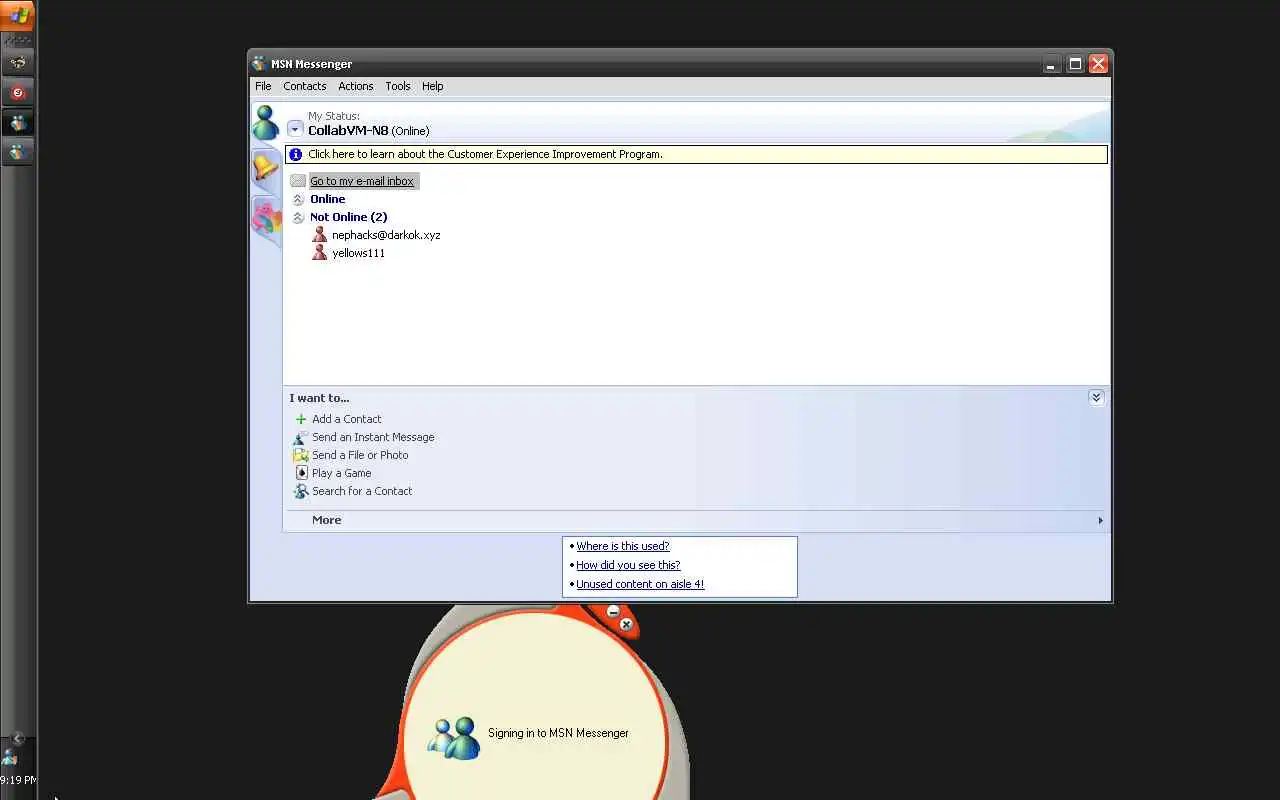Click the Windows Start button

tap(17, 15)
